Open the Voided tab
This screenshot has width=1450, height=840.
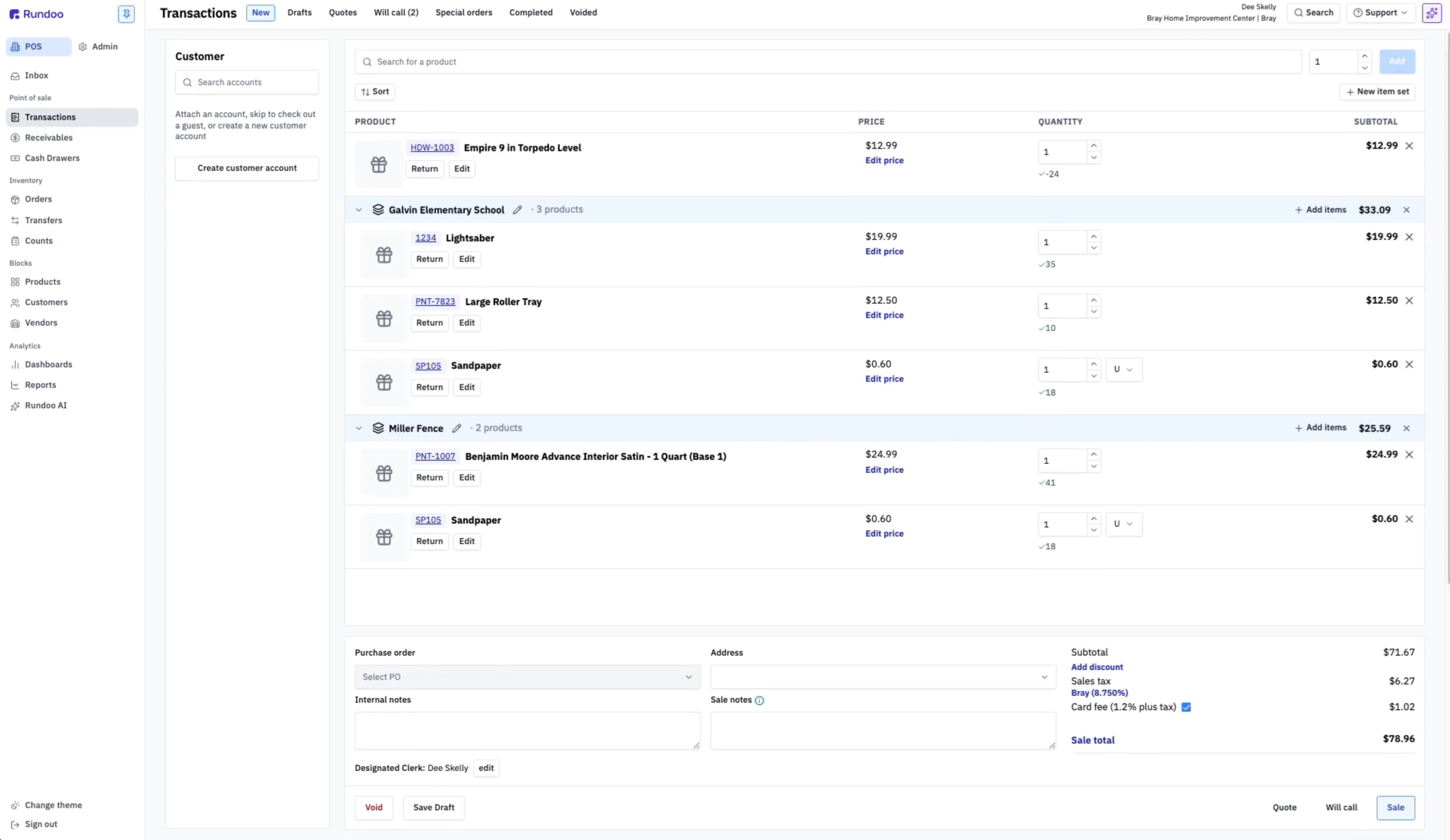(583, 13)
